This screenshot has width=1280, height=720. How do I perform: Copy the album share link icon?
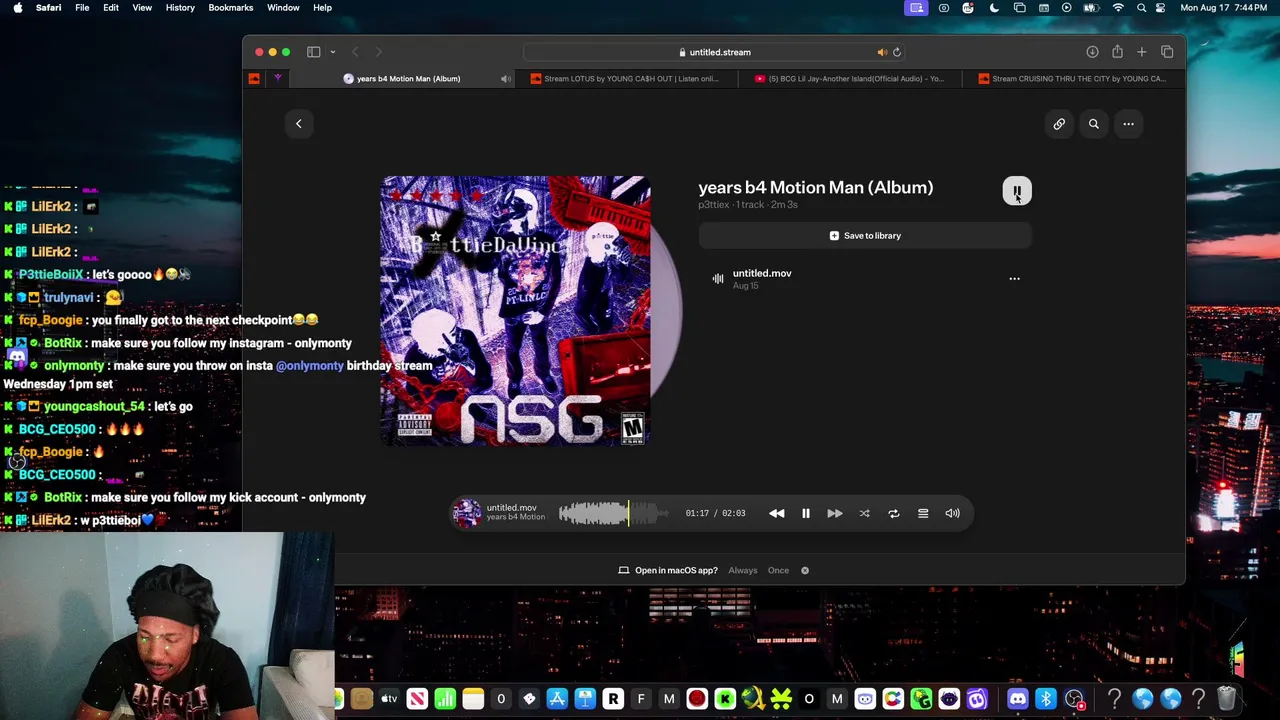[x=1059, y=124]
